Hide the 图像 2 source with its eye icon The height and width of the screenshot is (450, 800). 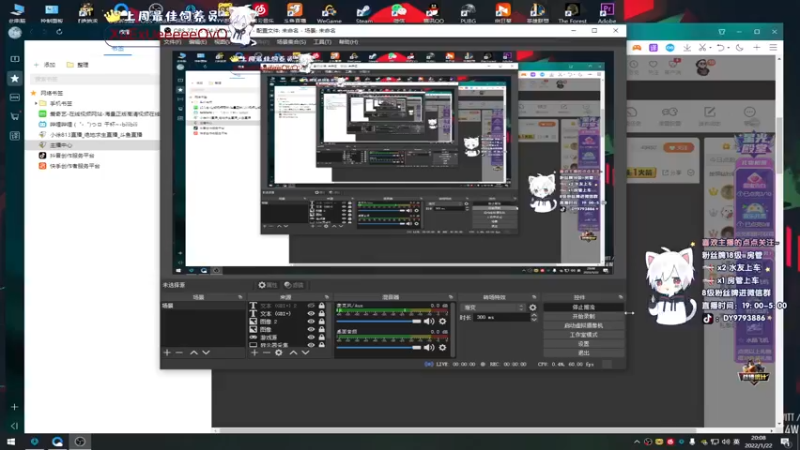click(311, 321)
